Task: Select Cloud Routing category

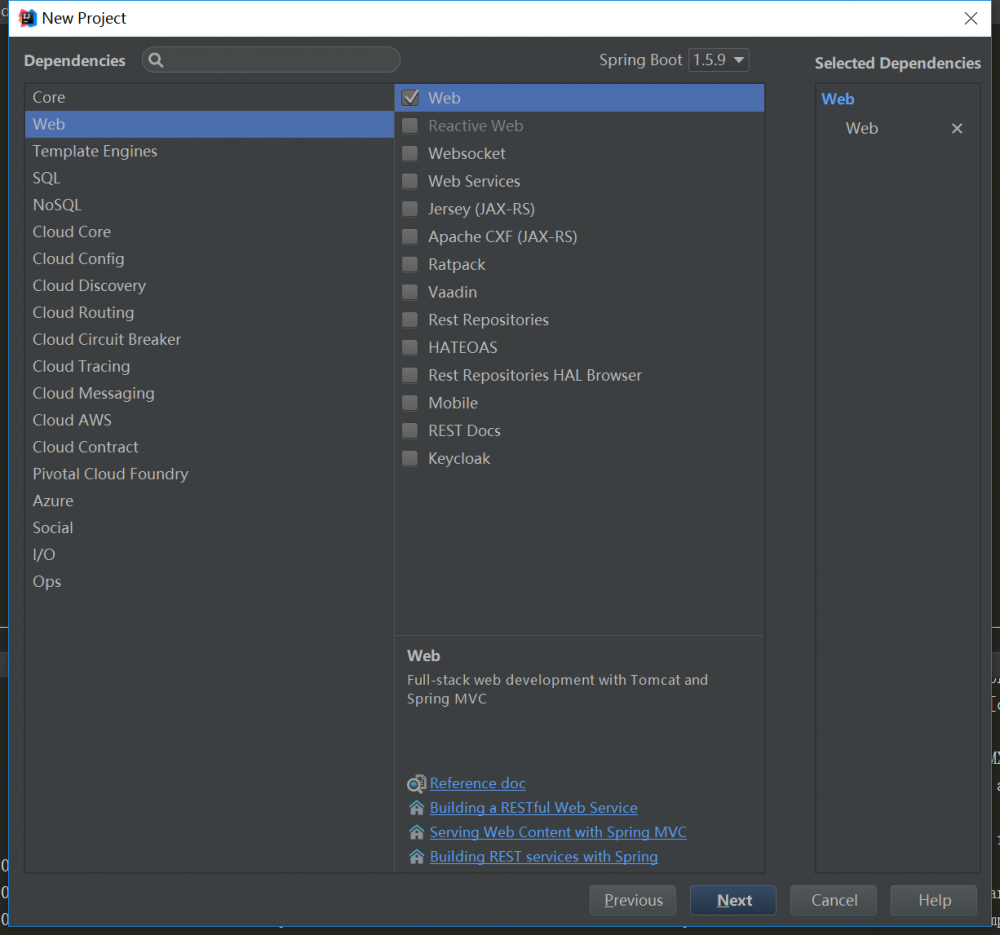Action: 209,313
